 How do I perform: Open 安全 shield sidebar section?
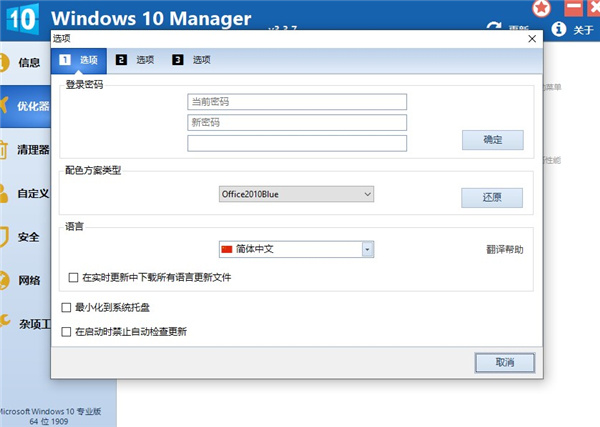(25, 237)
